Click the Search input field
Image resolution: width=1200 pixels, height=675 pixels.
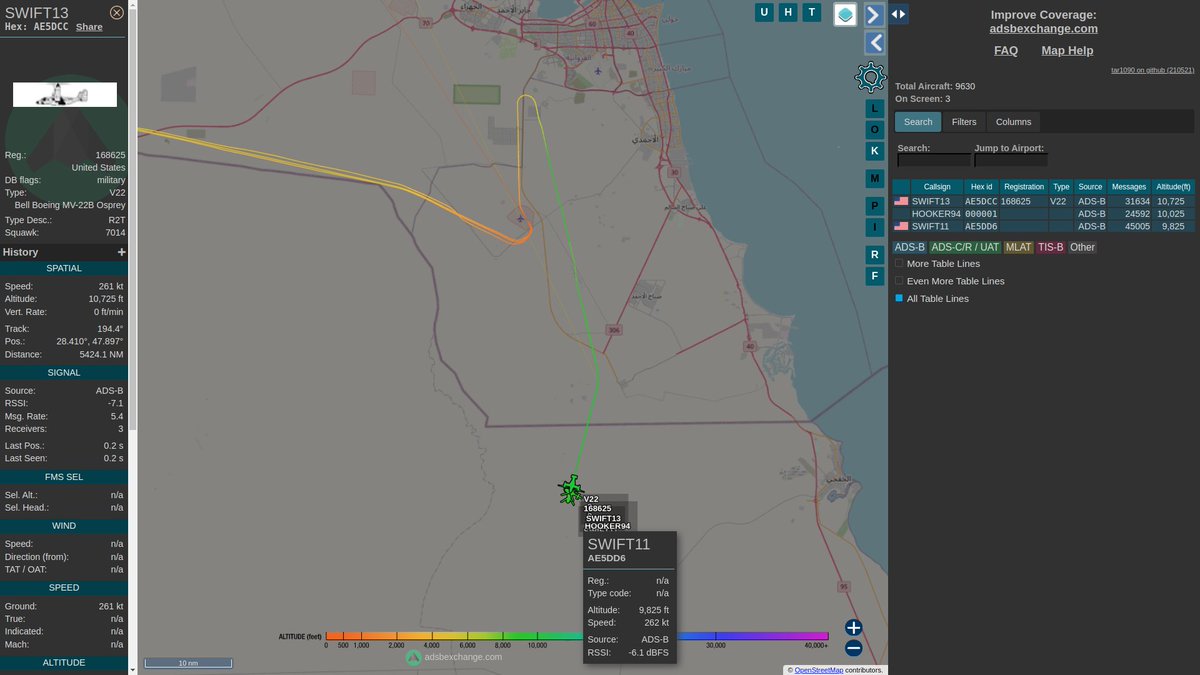pyautogui.click(x=934, y=160)
